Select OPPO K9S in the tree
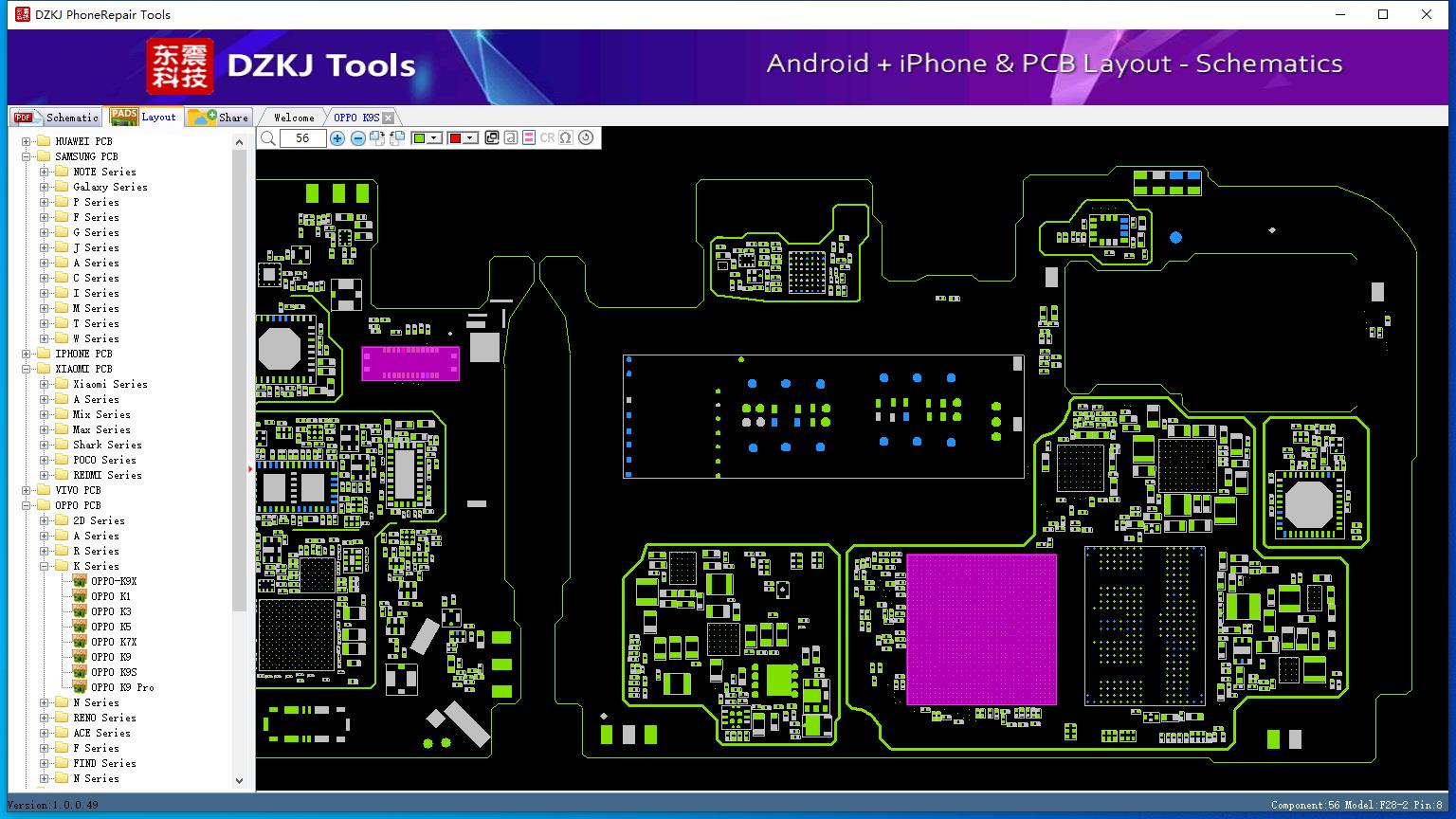The width and height of the screenshot is (1456, 819). coord(114,672)
